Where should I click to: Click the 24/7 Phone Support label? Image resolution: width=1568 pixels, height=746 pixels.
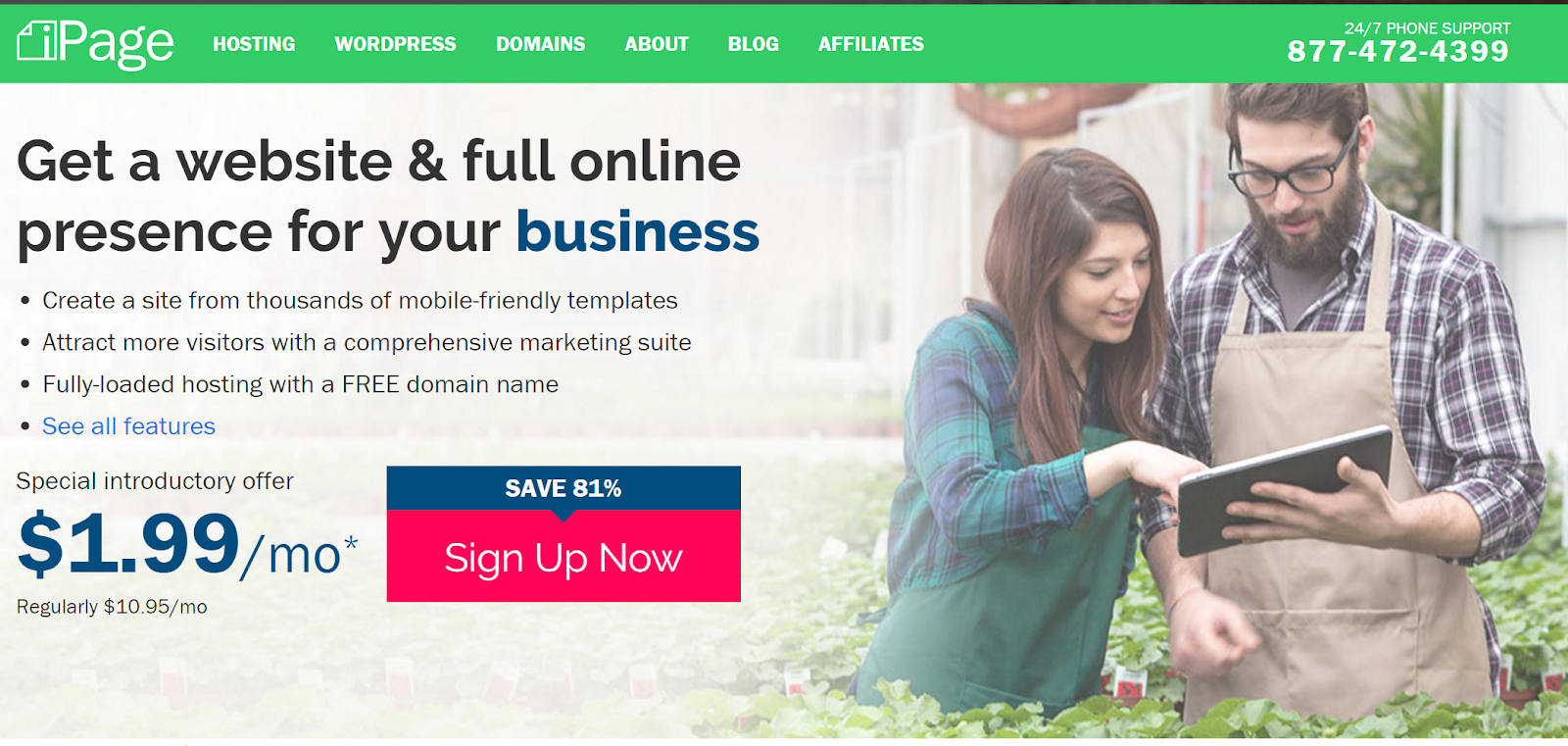tap(1427, 28)
